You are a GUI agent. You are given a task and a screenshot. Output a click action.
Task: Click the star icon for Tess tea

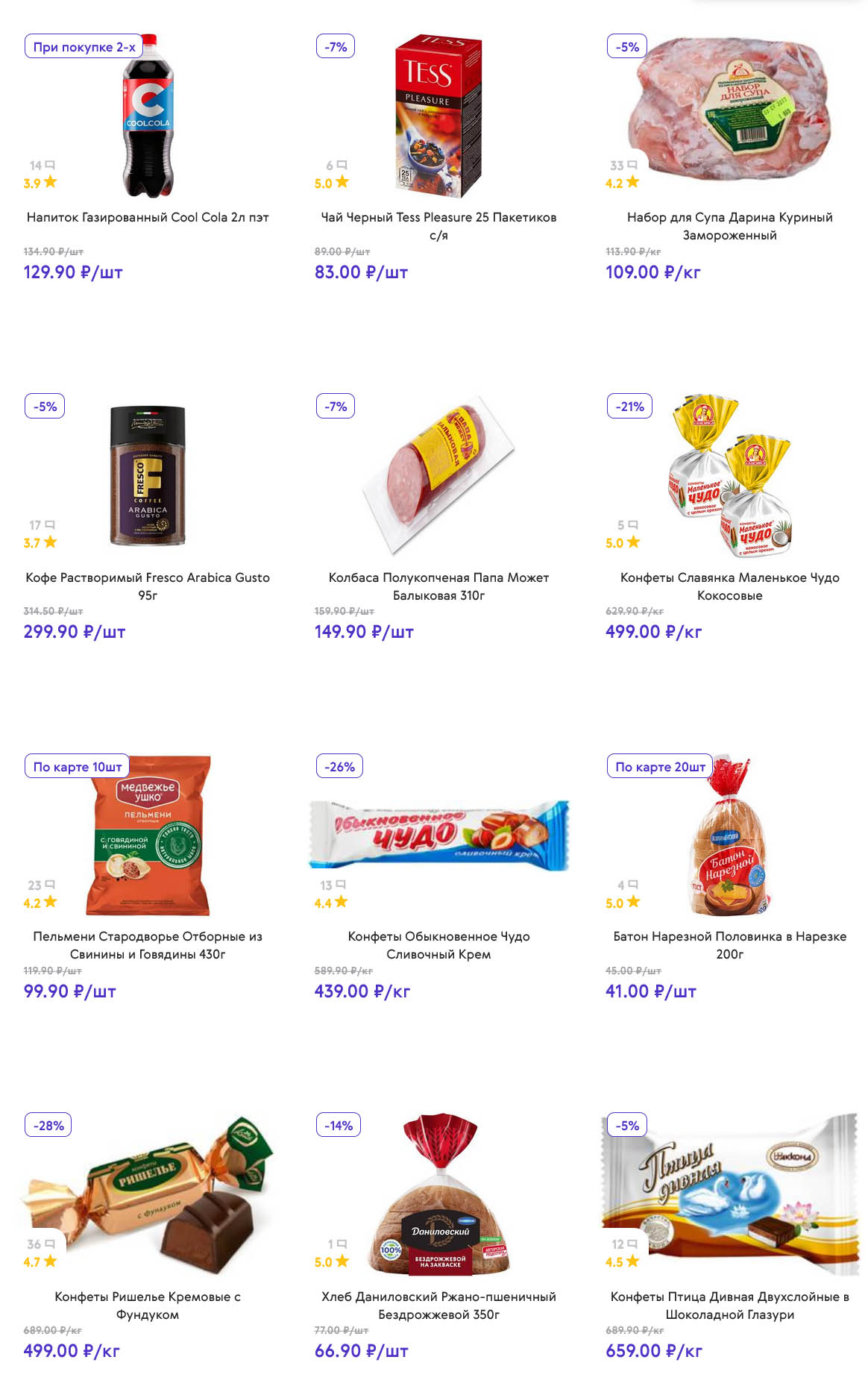click(342, 182)
